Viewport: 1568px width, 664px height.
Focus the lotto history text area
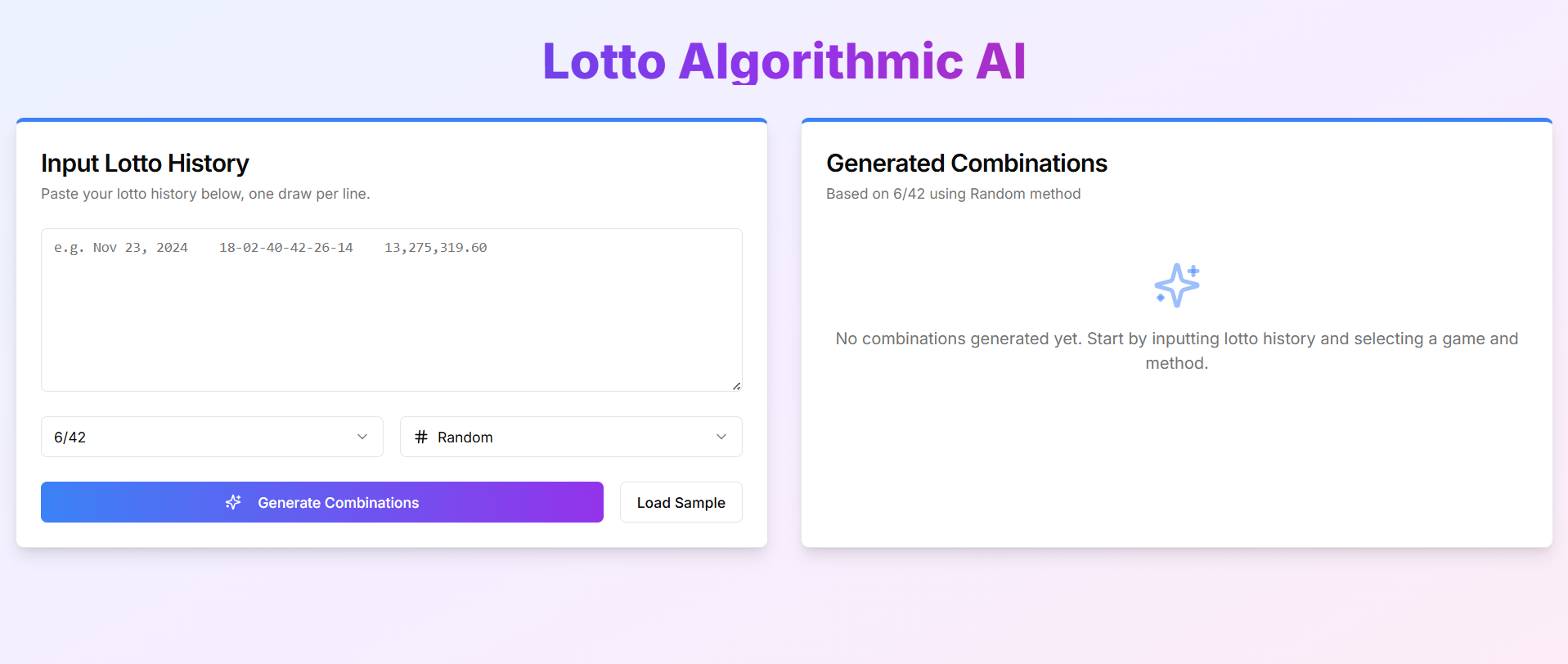pos(391,319)
